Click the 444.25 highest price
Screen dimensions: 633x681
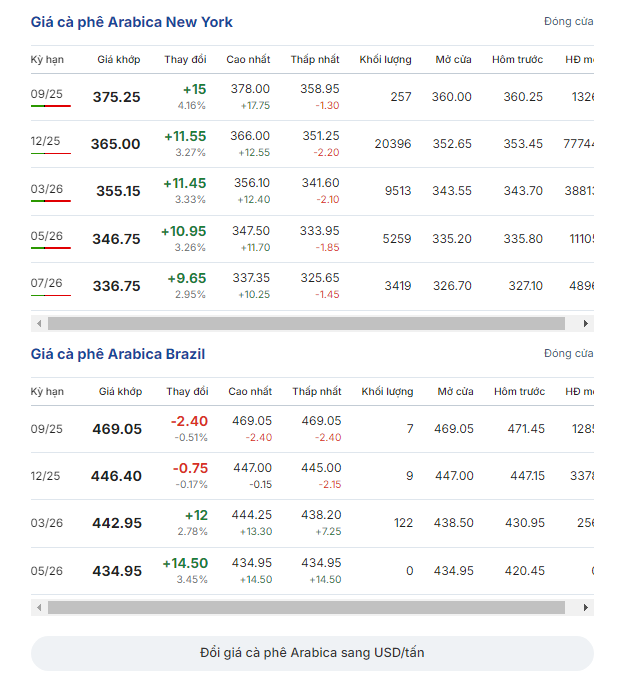[x=252, y=515]
